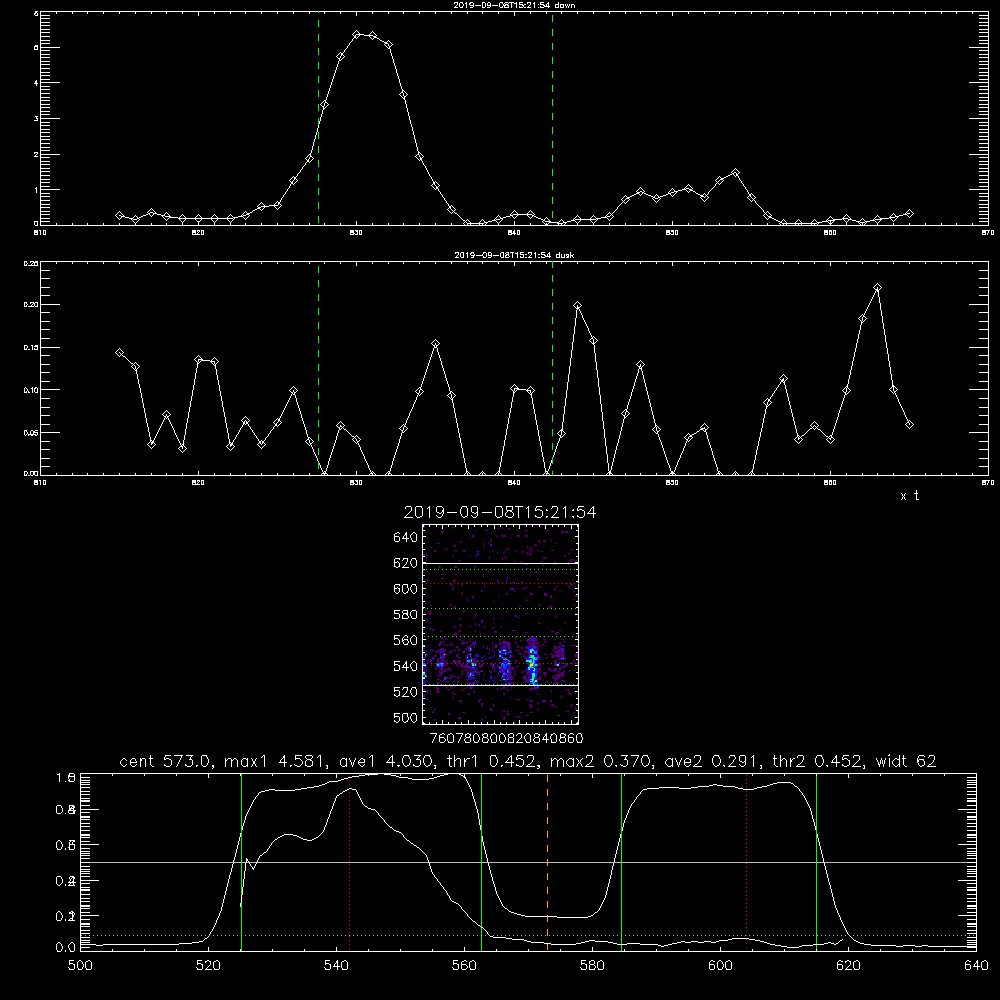Screen dimensions: 1000x1000
Task: Click the green vertical line at 525 in bottom plot
Action: point(241,862)
